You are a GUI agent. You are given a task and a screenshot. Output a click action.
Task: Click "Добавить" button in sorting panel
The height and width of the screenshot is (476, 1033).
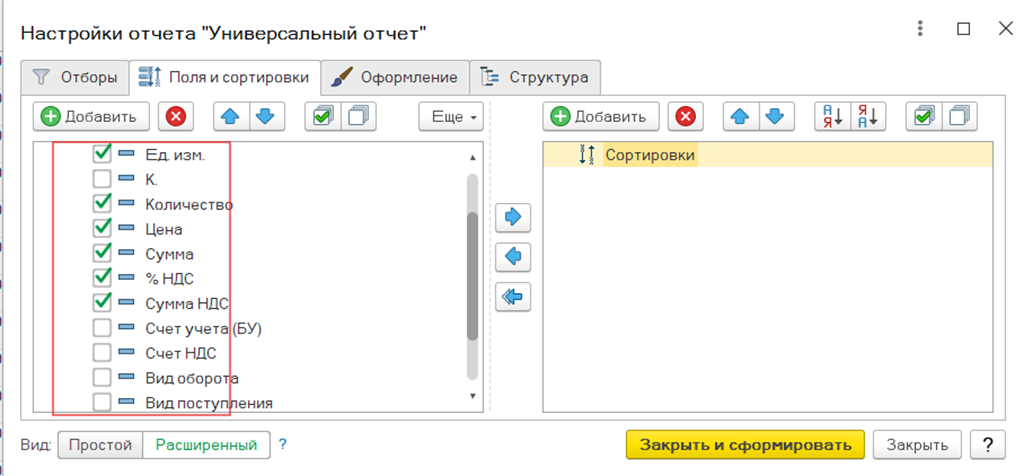(601, 117)
